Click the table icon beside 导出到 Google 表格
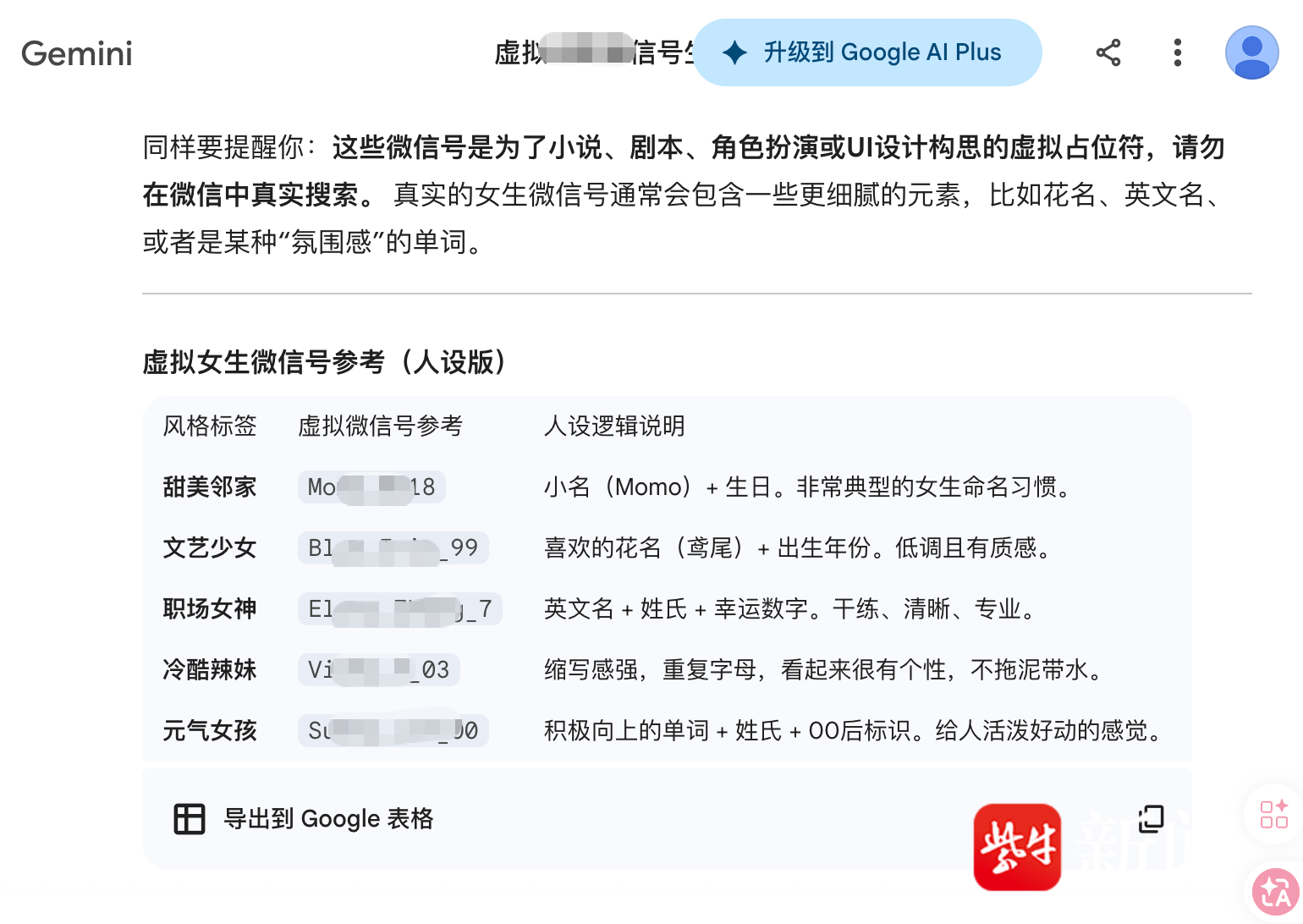The height and width of the screenshot is (924, 1303). tap(190, 819)
